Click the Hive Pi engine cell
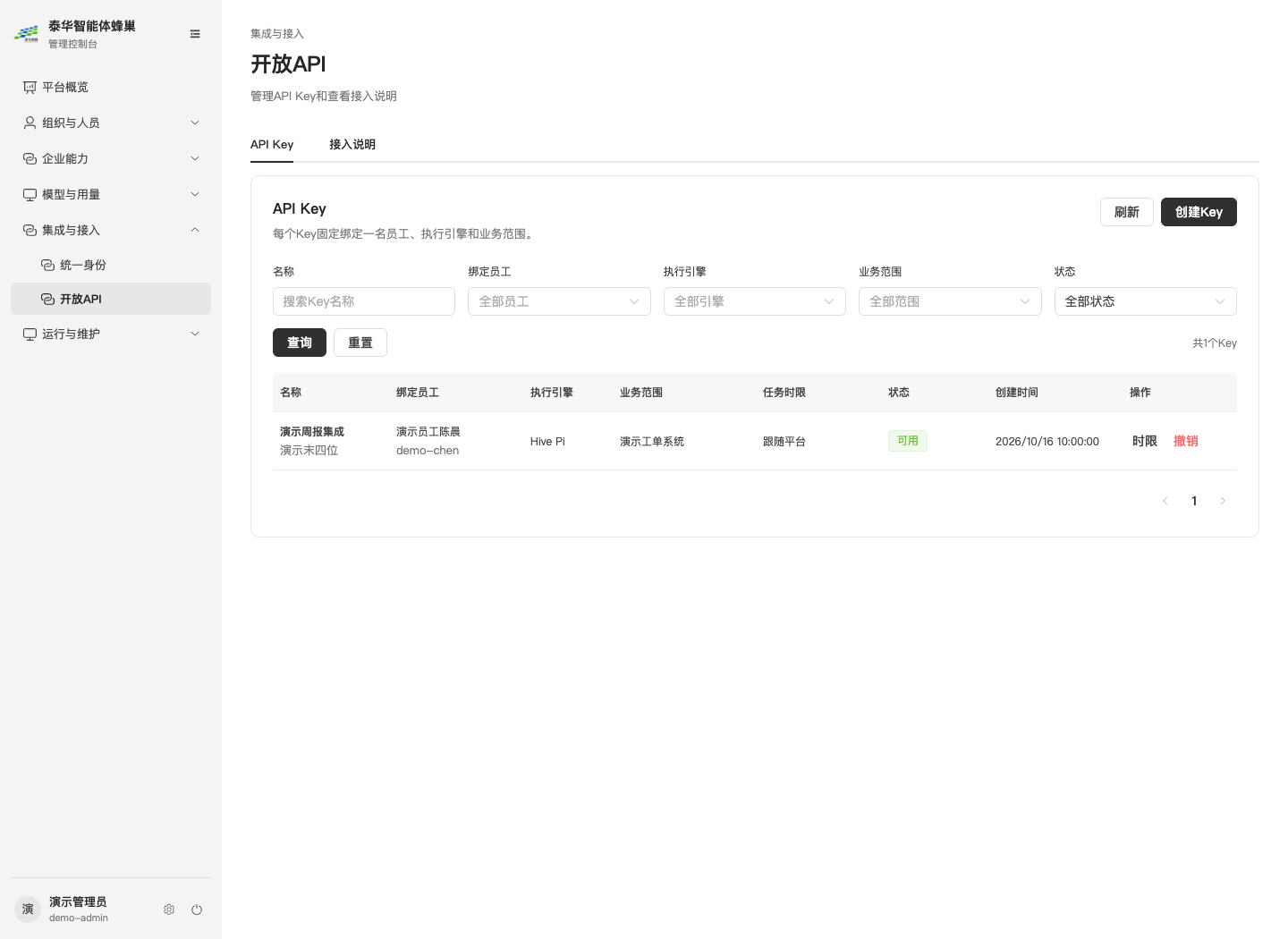The height and width of the screenshot is (939, 1288). 547,442
